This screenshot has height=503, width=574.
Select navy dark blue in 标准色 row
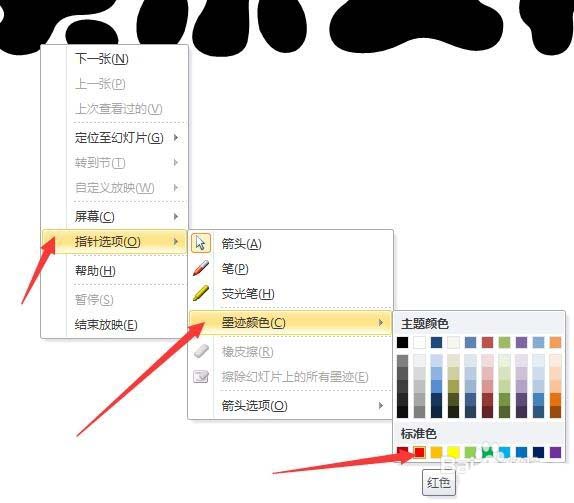click(x=538, y=452)
